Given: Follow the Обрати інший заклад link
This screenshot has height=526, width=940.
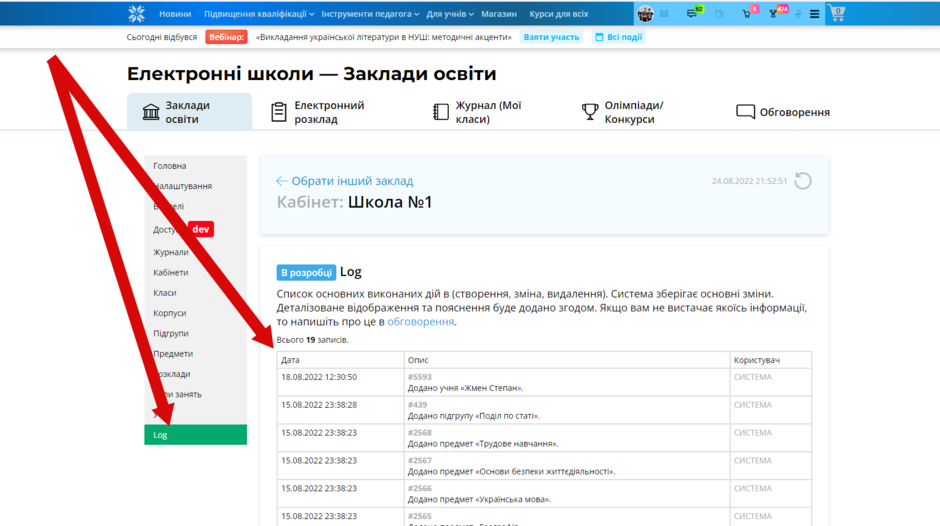Looking at the screenshot, I should [x=345, y=181].
